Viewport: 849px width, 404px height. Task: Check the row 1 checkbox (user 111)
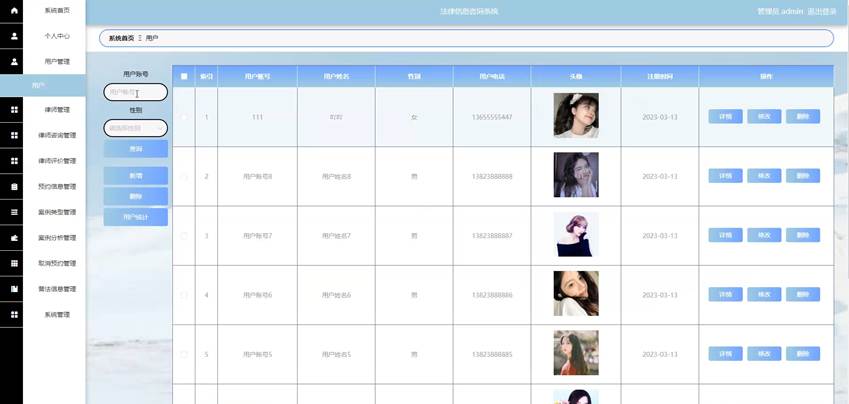184,117
